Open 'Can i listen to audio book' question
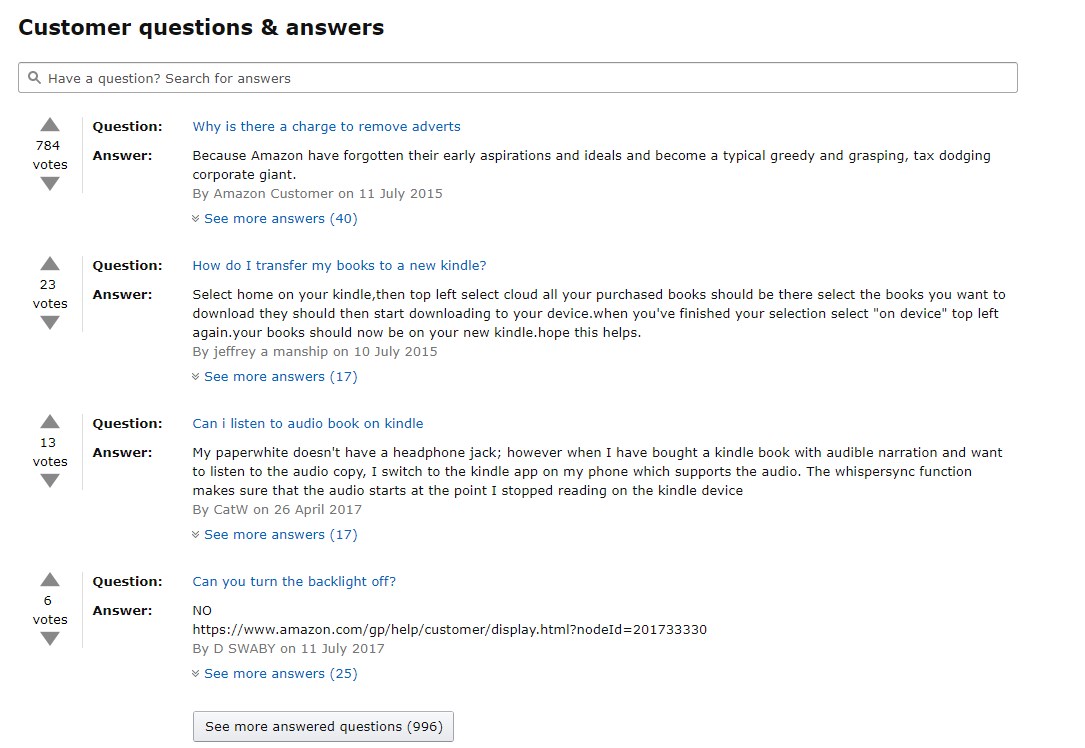 tap(307, 424)
